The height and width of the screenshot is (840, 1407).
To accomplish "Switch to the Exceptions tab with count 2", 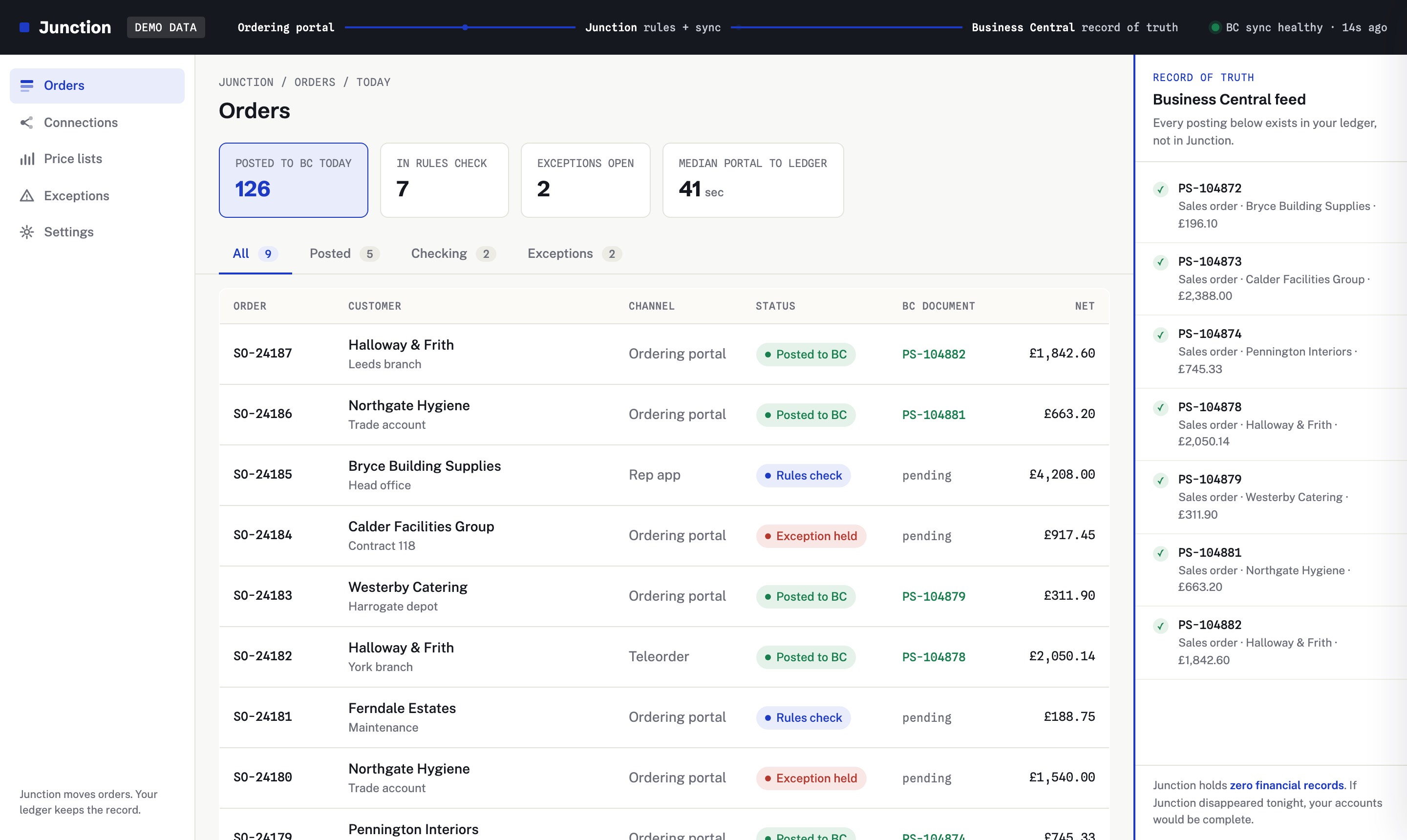I will [575, 253].
